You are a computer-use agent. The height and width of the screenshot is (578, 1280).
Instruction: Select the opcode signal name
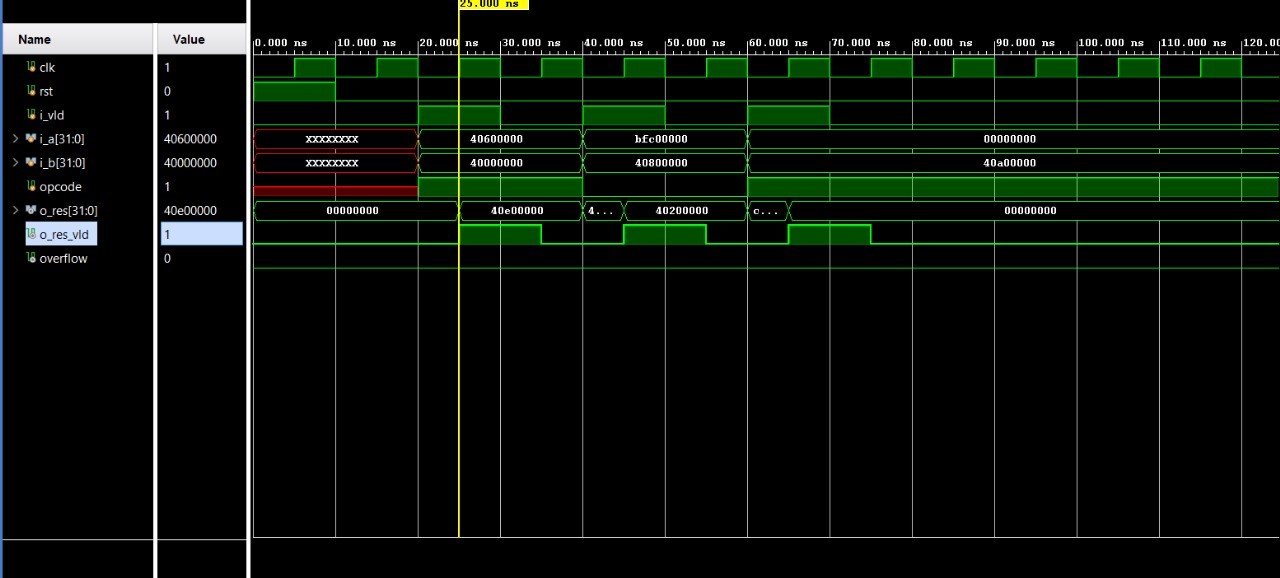click(x=60, y=187)
